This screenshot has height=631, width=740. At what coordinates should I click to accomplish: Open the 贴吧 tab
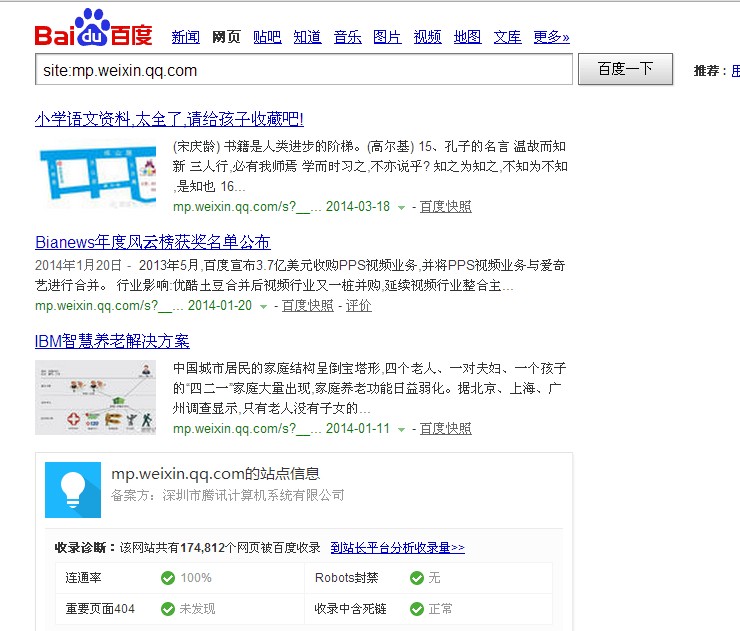[x=267, y=37]
